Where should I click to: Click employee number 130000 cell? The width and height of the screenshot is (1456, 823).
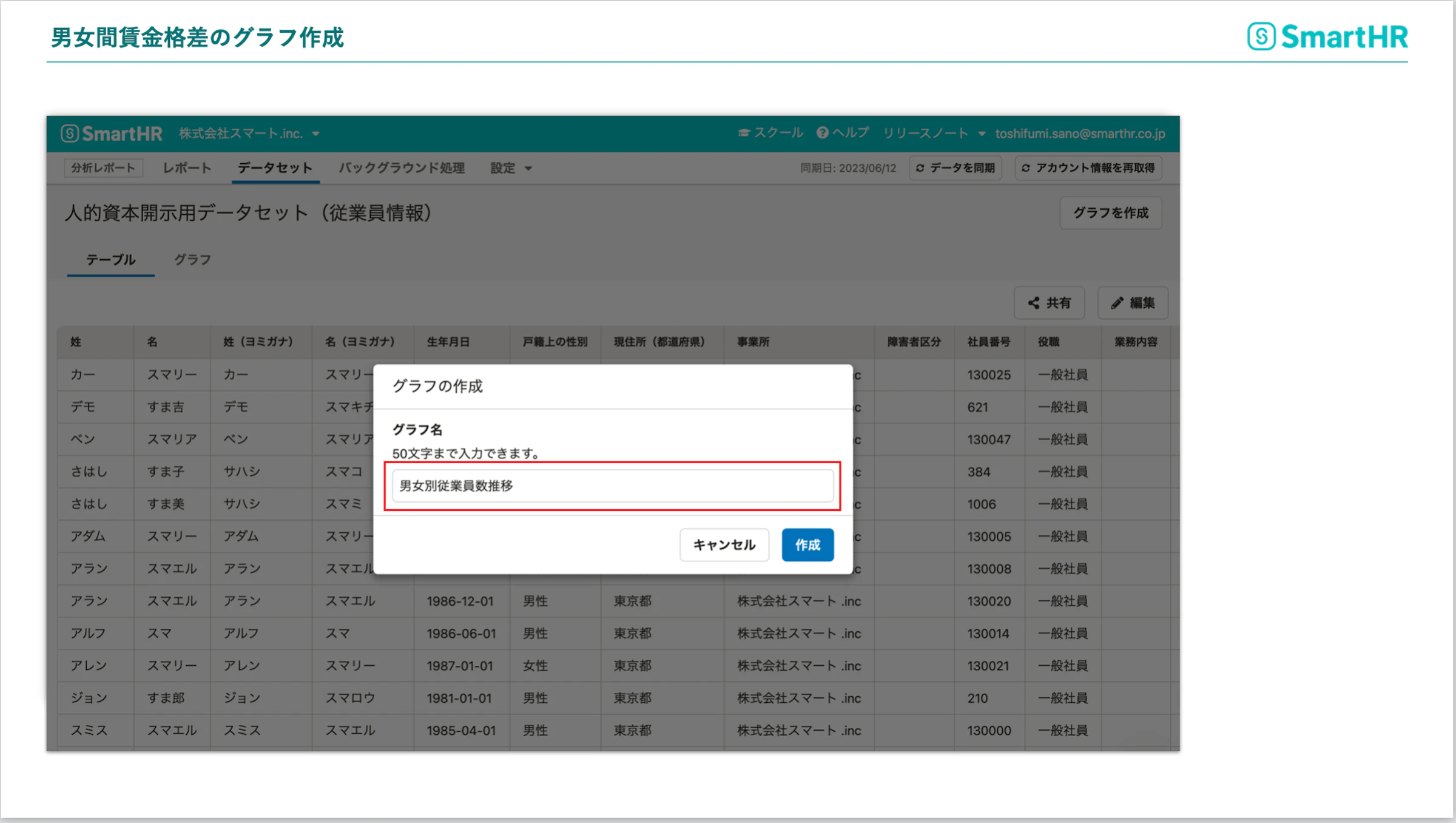[x=989, y=730]
